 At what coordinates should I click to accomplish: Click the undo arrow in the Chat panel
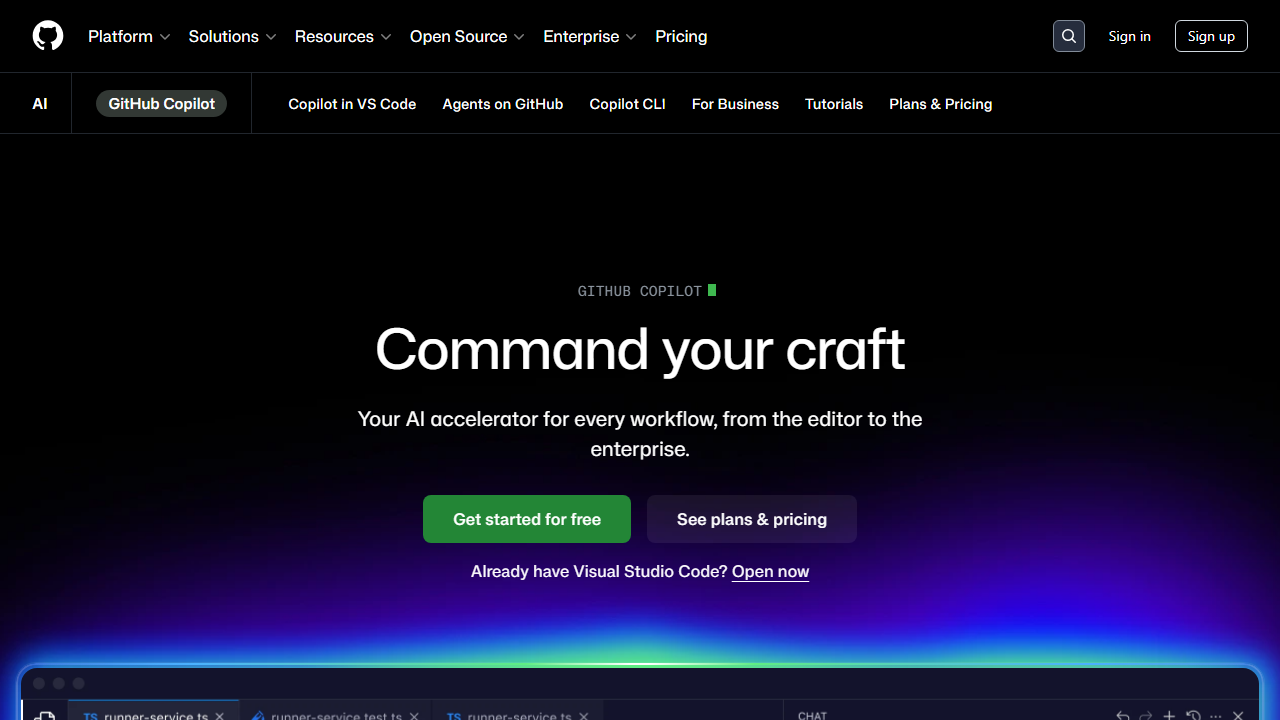point(1122,716)
